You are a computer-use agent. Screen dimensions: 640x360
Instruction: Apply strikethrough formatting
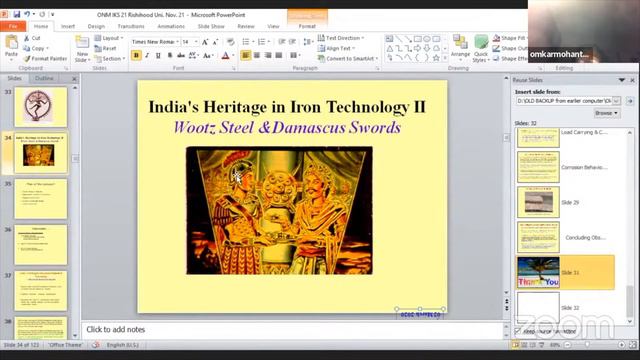click(181, 55)
